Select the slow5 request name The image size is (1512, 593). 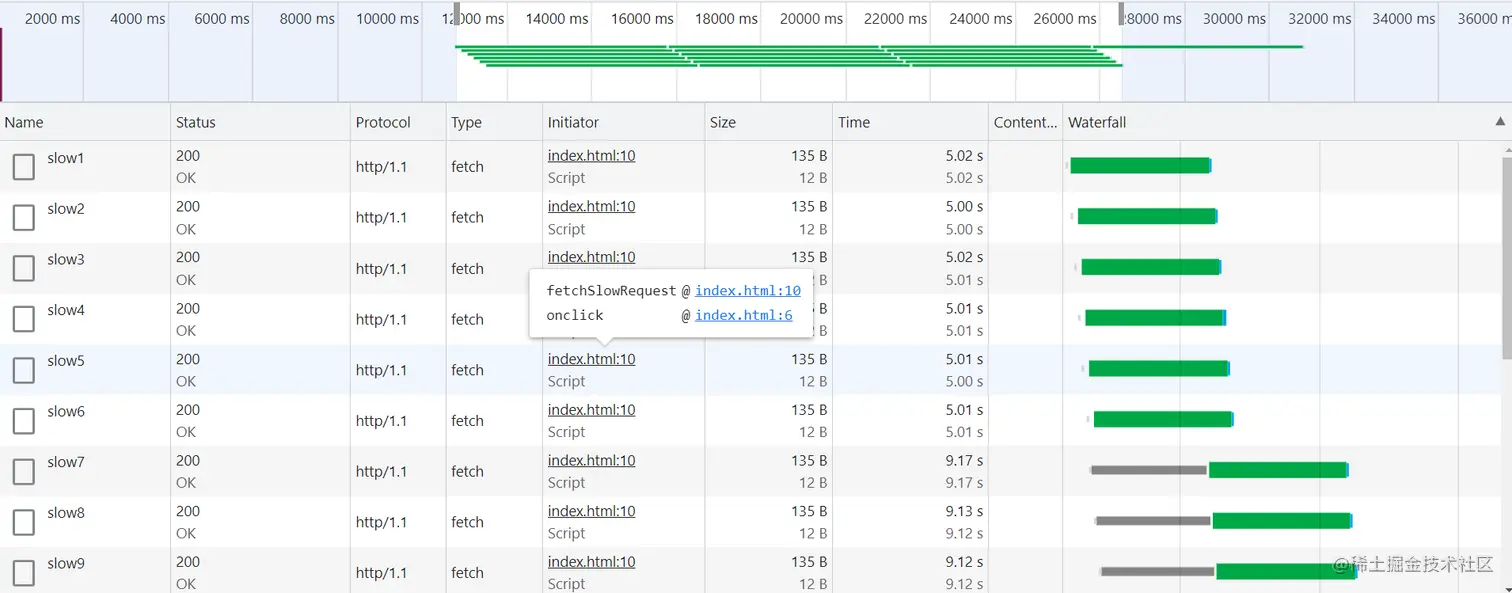[x=66, y=361]
